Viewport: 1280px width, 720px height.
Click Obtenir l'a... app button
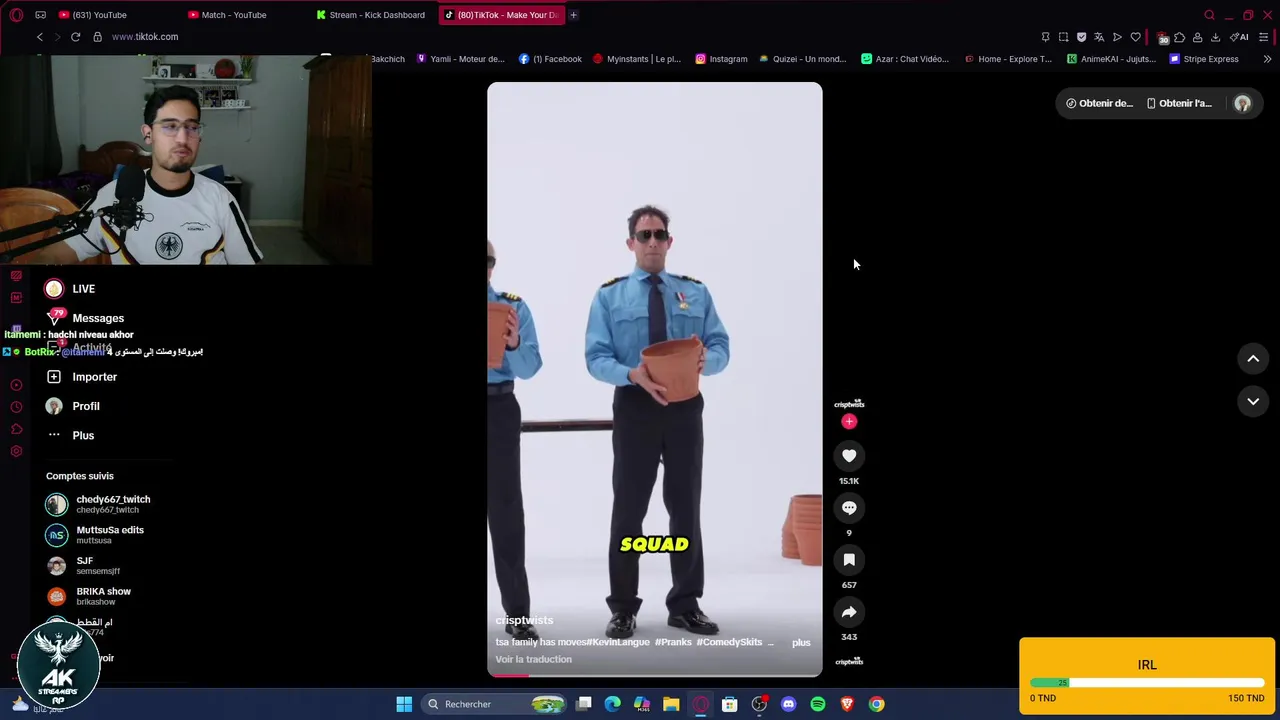pyautogui.click(x=1179, y=103)
